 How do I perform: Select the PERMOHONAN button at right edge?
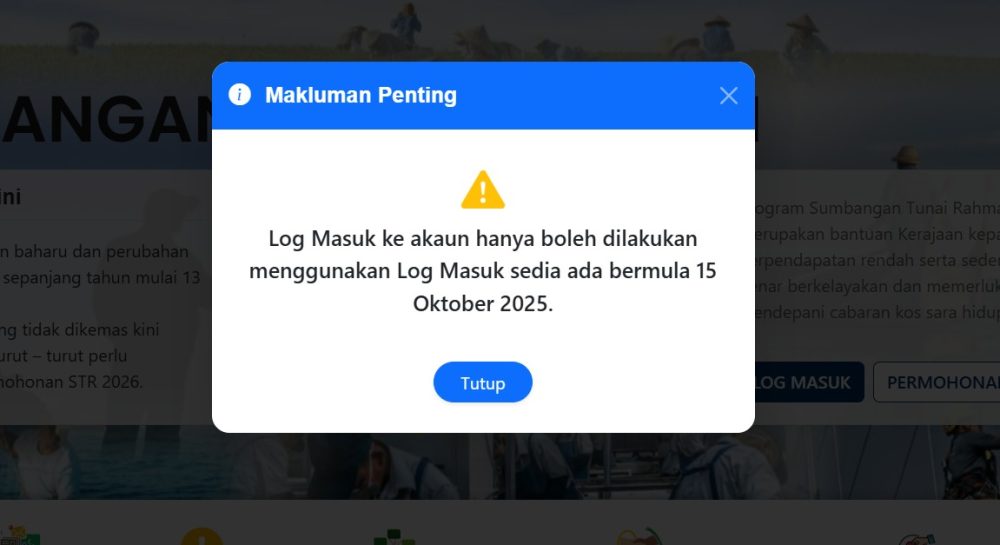point(937,382)
